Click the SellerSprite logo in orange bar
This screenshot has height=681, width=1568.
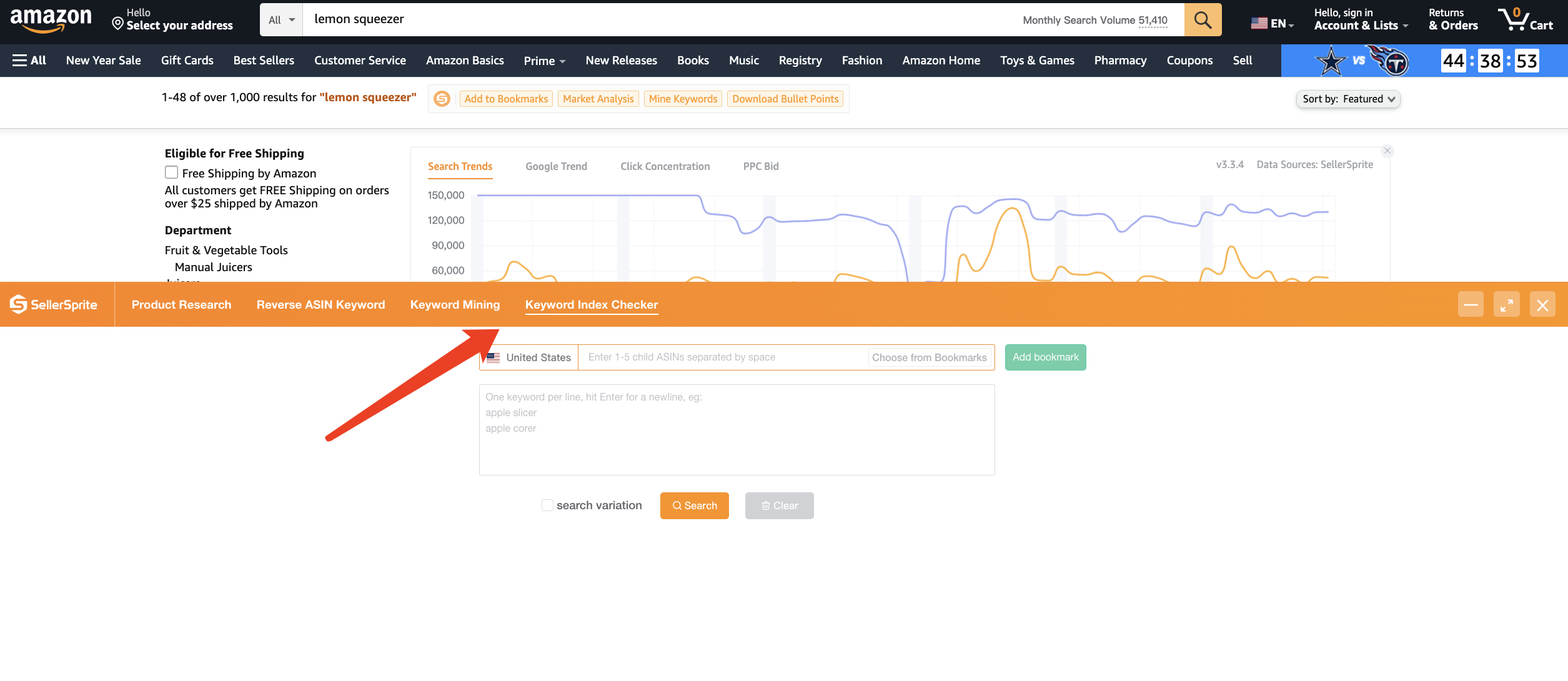pos(54,304)
